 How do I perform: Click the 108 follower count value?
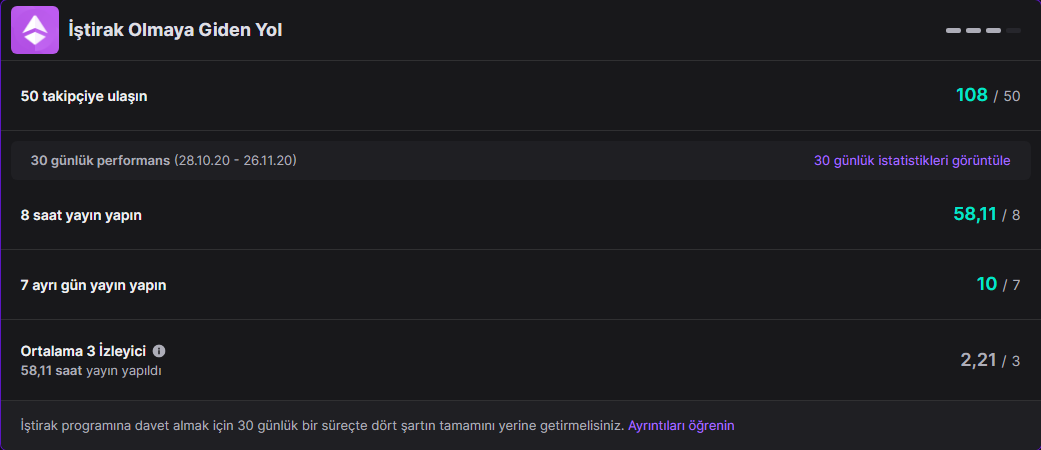pos(971,95)
